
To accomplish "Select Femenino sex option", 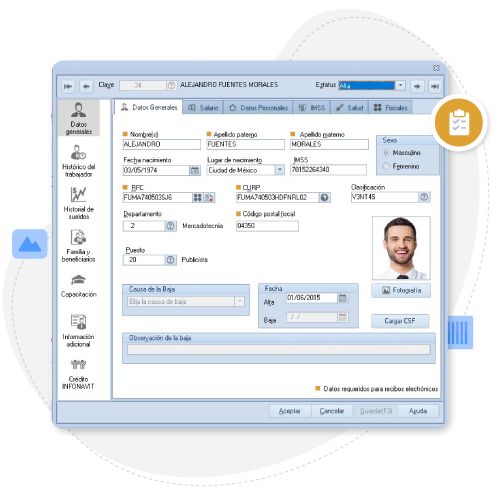I will (387, 166).
